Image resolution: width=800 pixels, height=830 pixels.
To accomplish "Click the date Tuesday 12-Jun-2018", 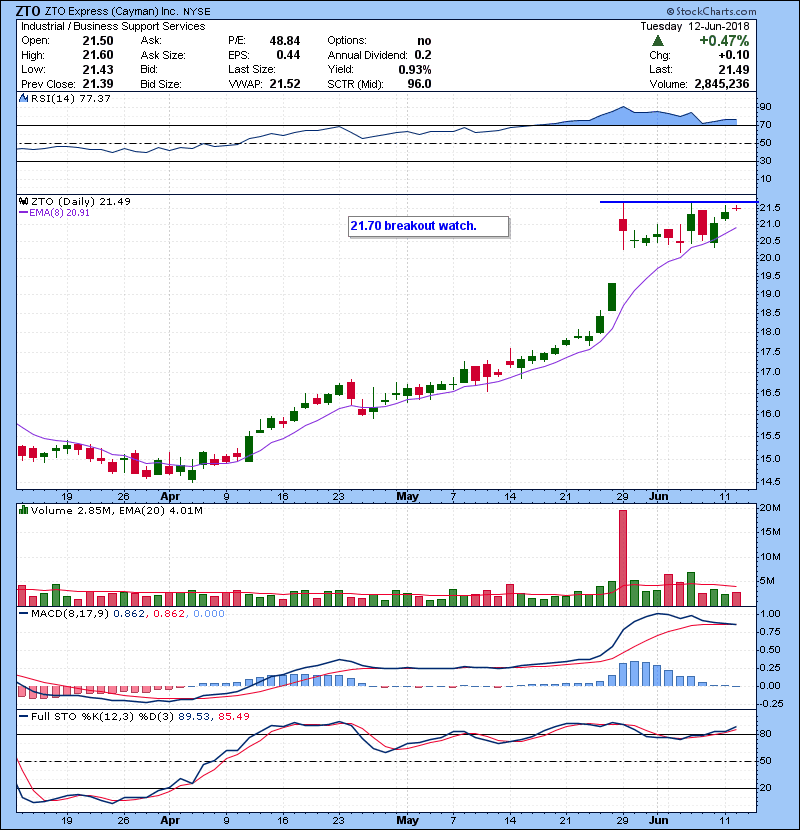I will (695, 26).
